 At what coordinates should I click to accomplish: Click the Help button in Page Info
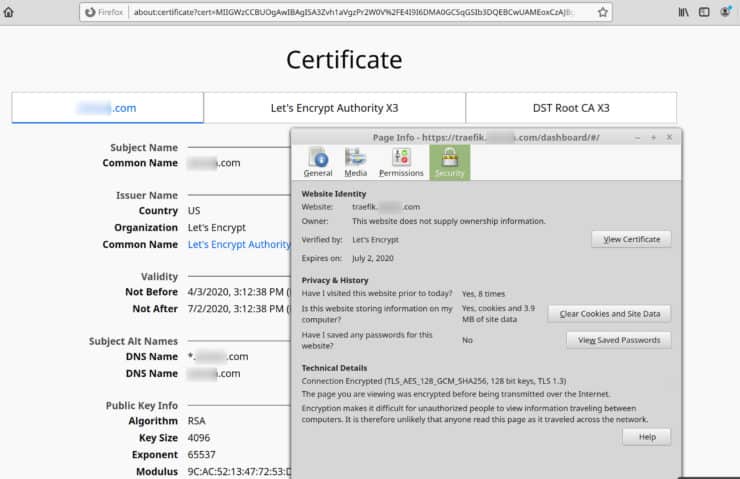646,437
